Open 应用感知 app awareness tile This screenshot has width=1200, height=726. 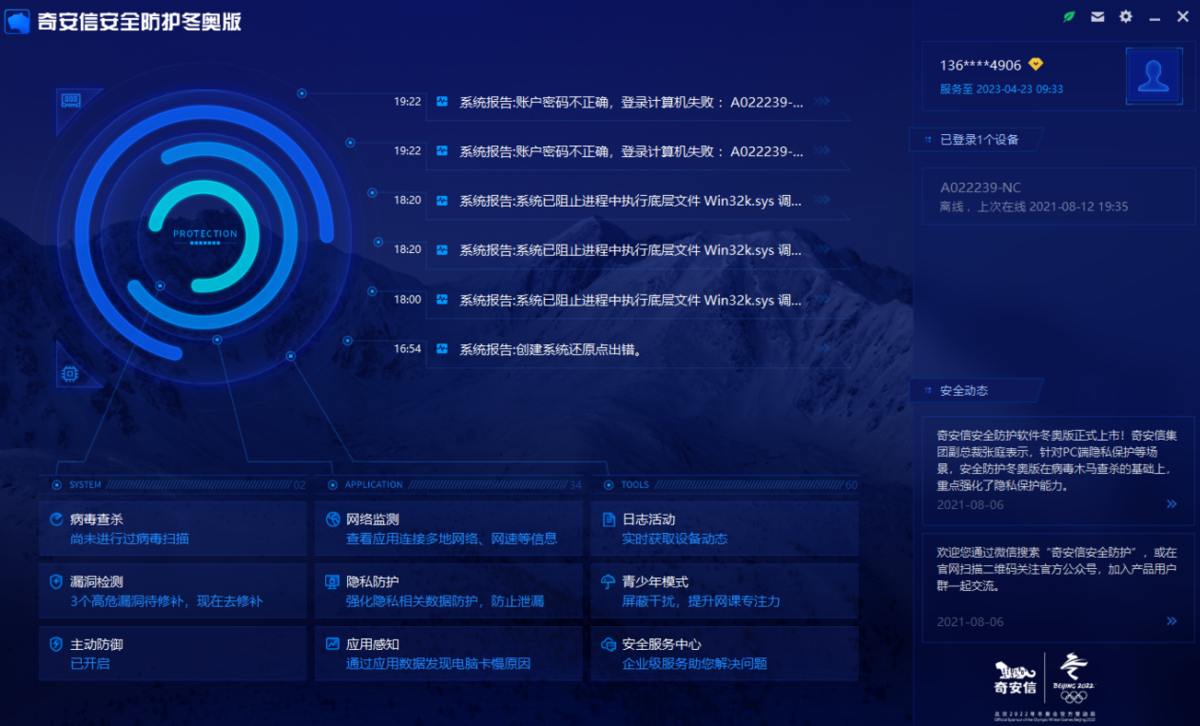pyautogui.click(x=449, y=653)
